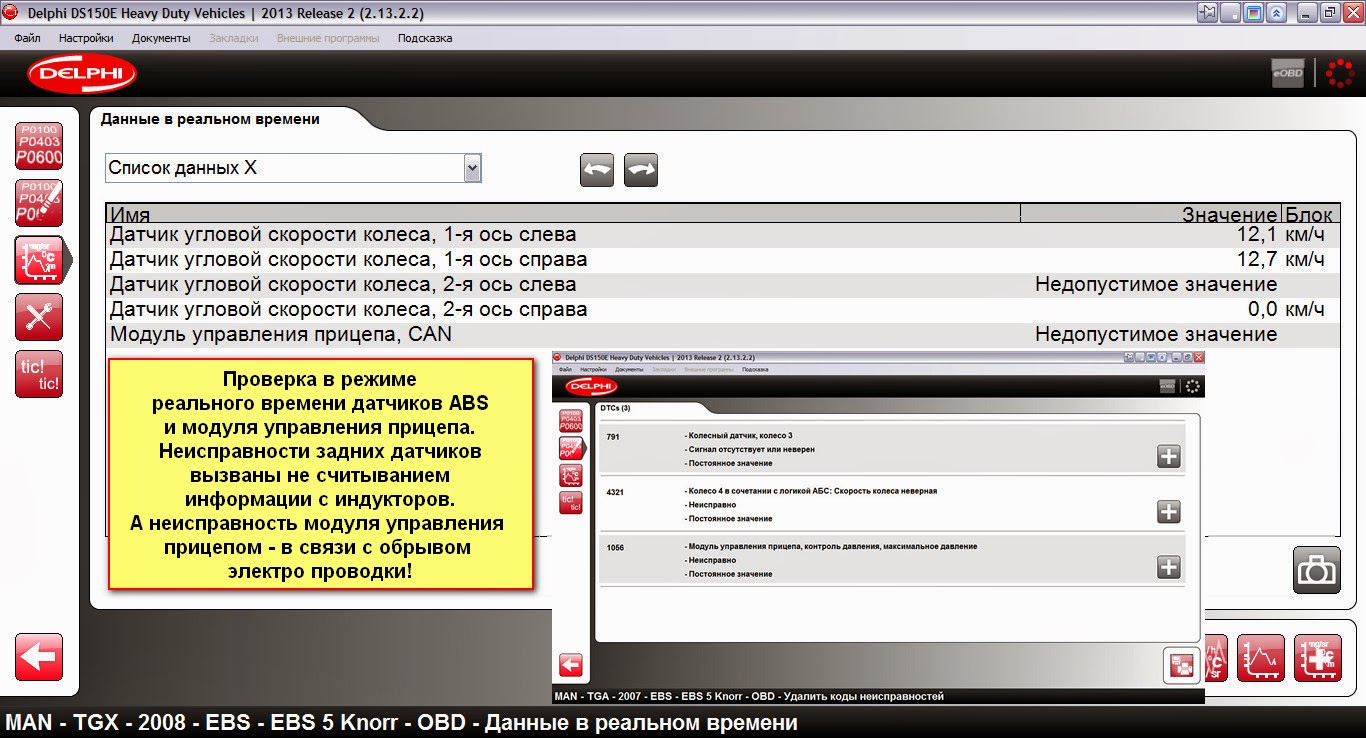1366x738 pixels.
Task: Click erase codes sidebar icon in inset window
Action: tap(570, 448)
